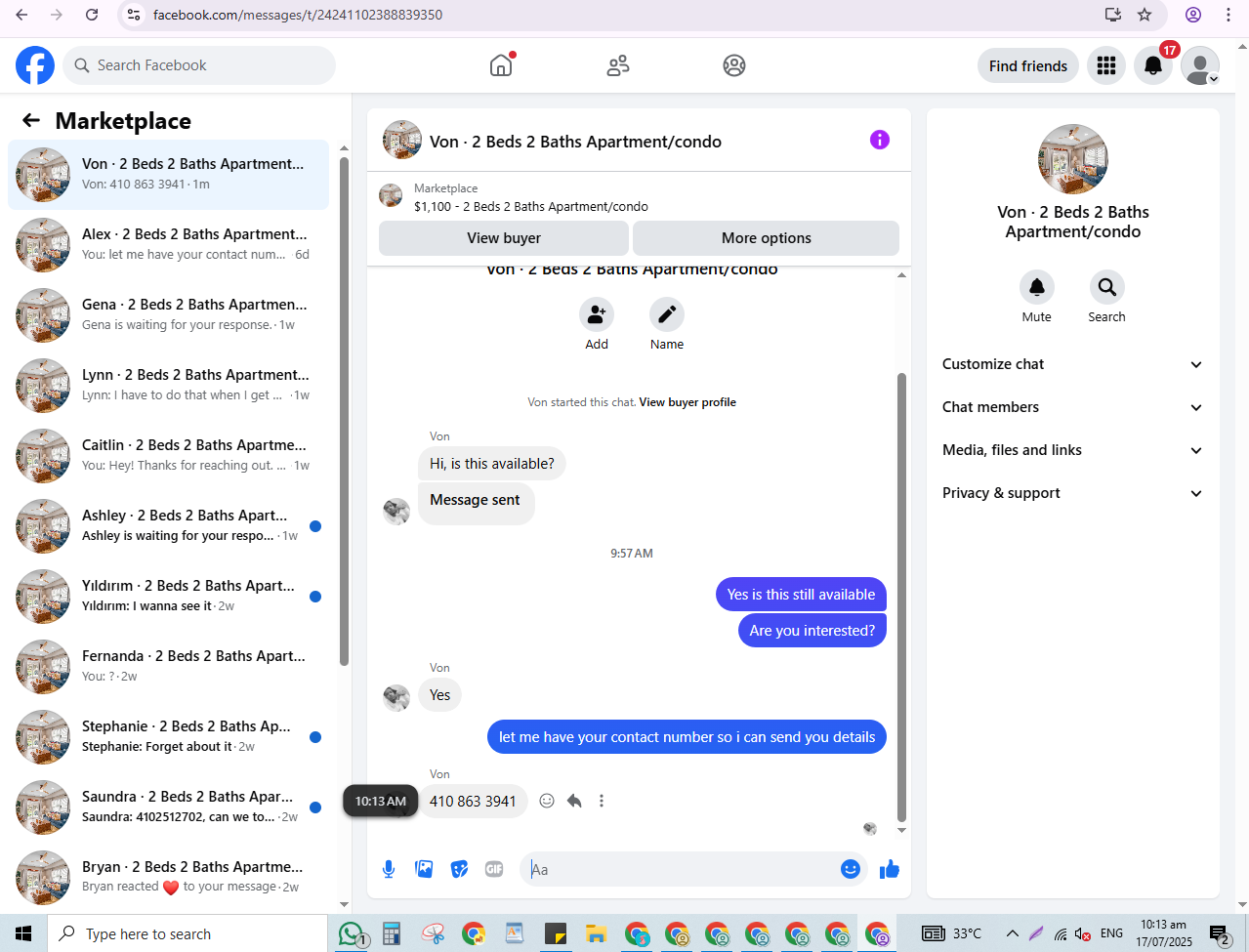1249x952 pixels.
Task: Open Stephanie conversation in list
Action: coord(168,736)
